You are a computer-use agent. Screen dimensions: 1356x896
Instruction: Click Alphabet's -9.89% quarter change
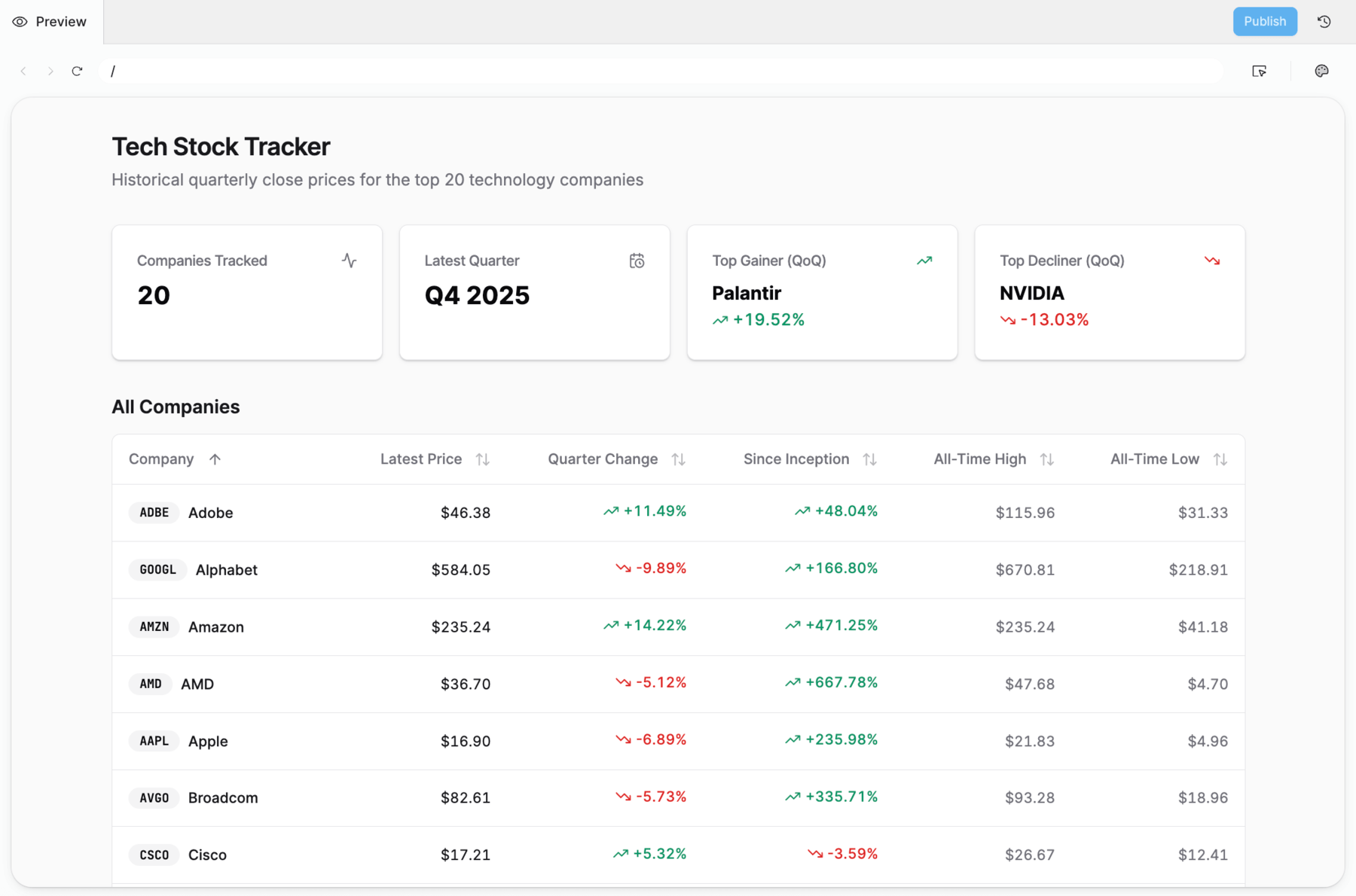(x=651, y=568)
